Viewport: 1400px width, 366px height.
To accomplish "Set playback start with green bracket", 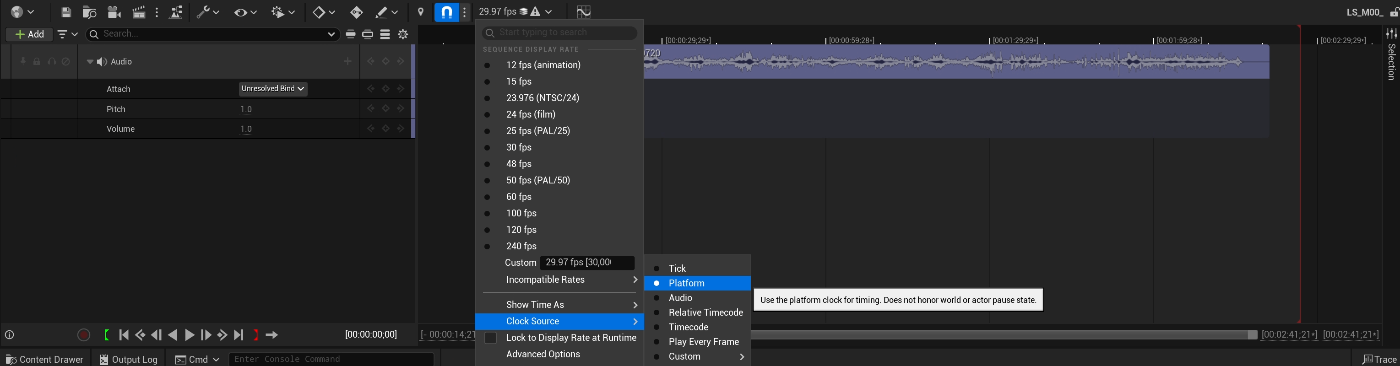I will 107,335.
